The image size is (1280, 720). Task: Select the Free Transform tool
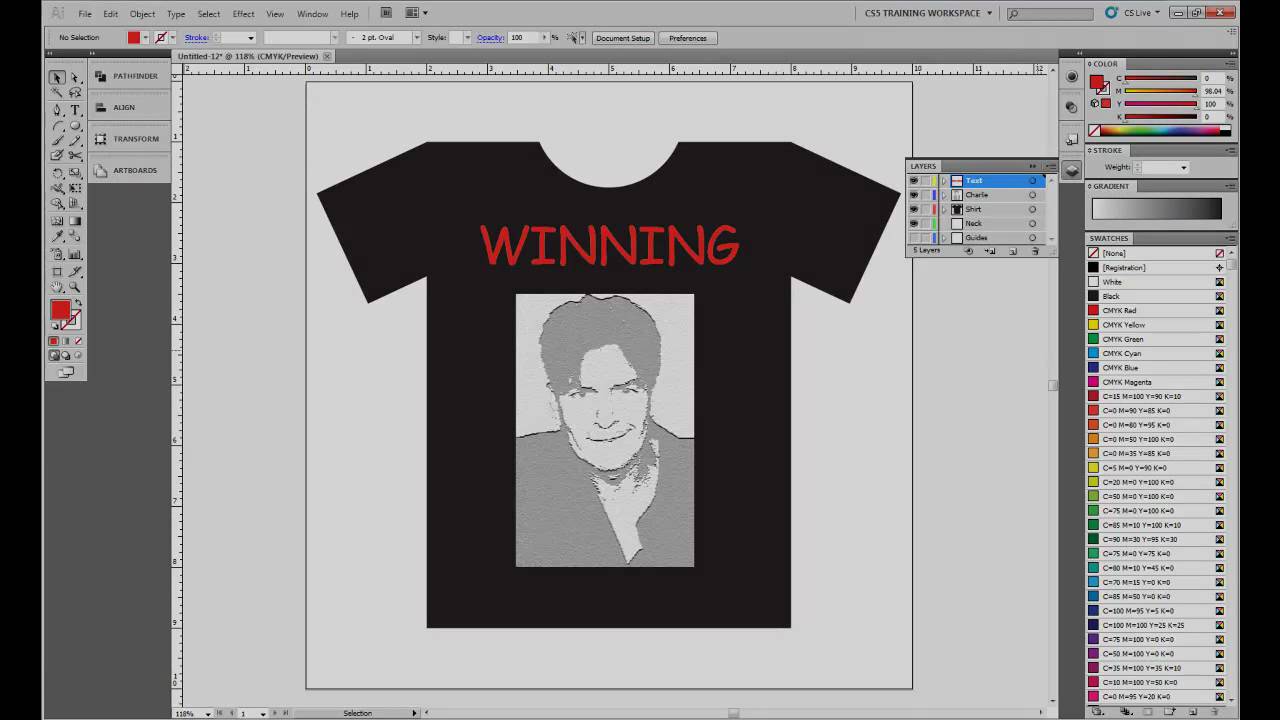(x=75, y=188)
